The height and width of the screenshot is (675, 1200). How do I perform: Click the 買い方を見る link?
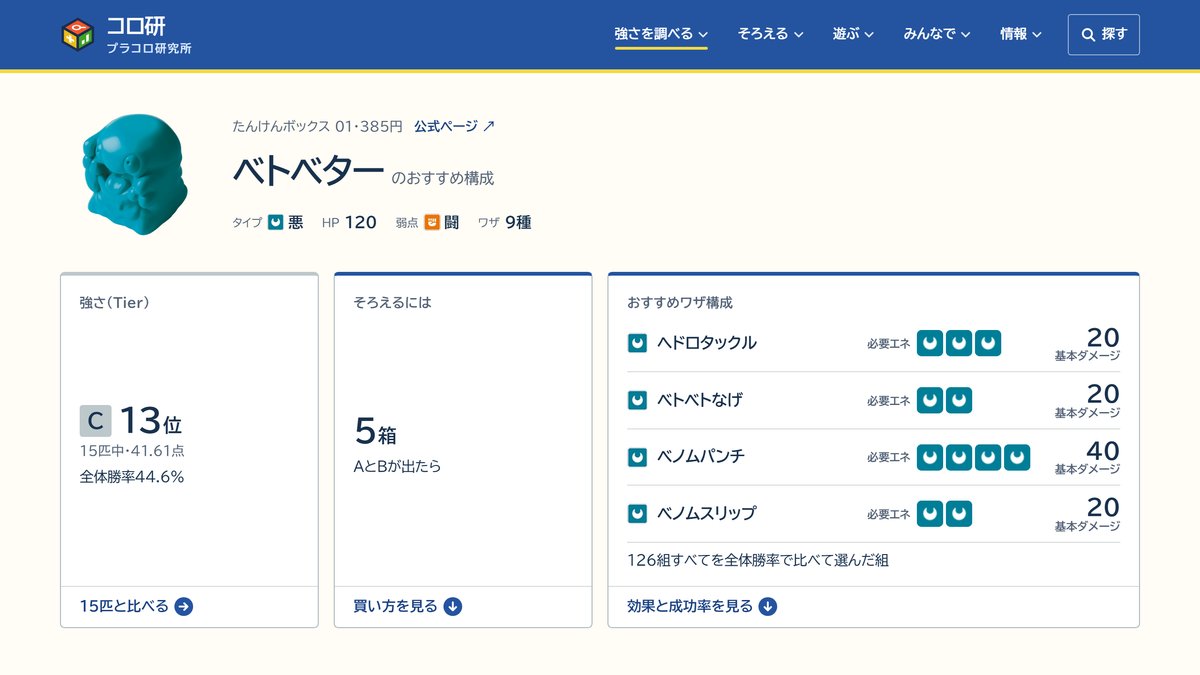click(x=407, y=606)
